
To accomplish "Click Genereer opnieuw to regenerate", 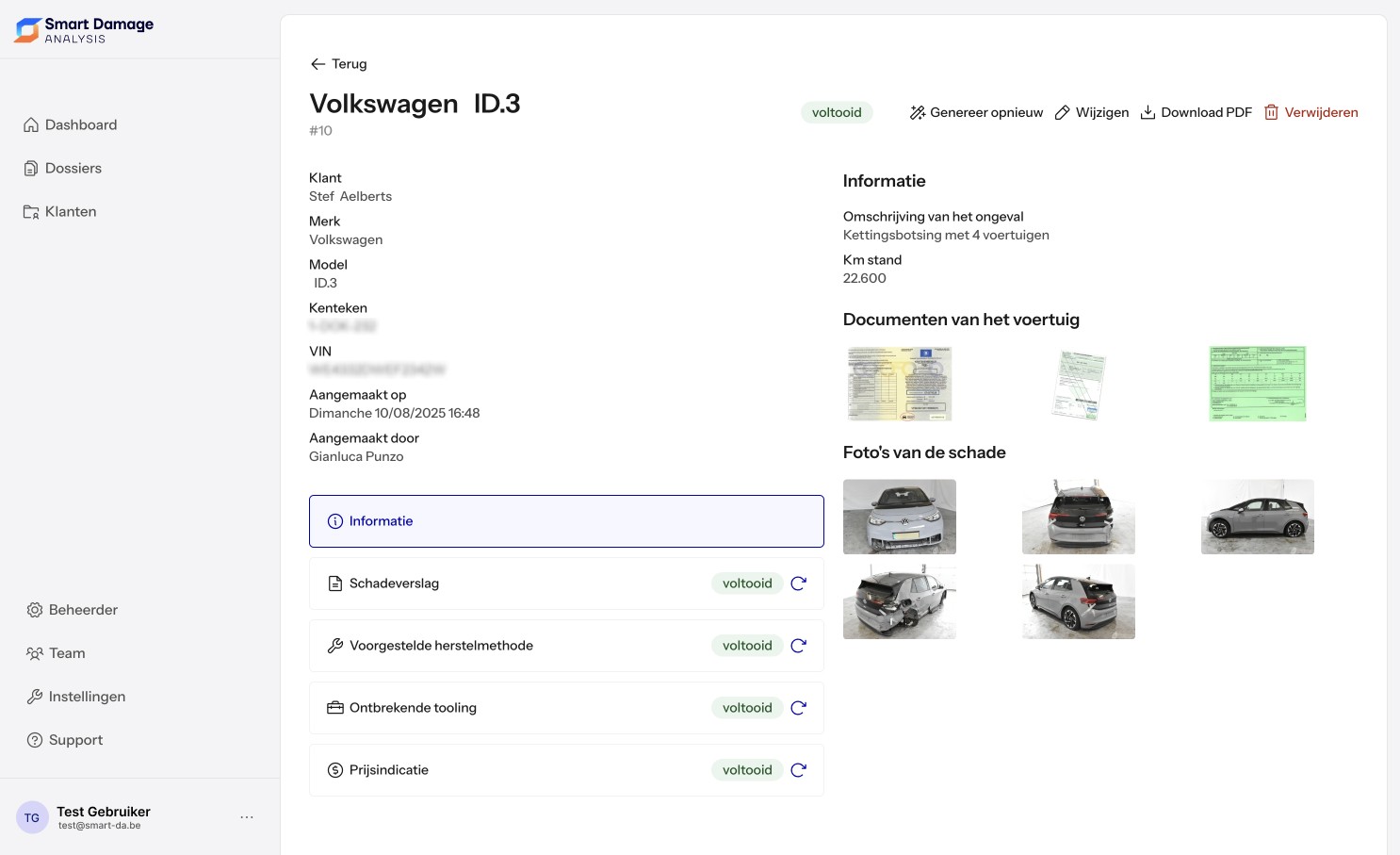I will coord(976,112).
